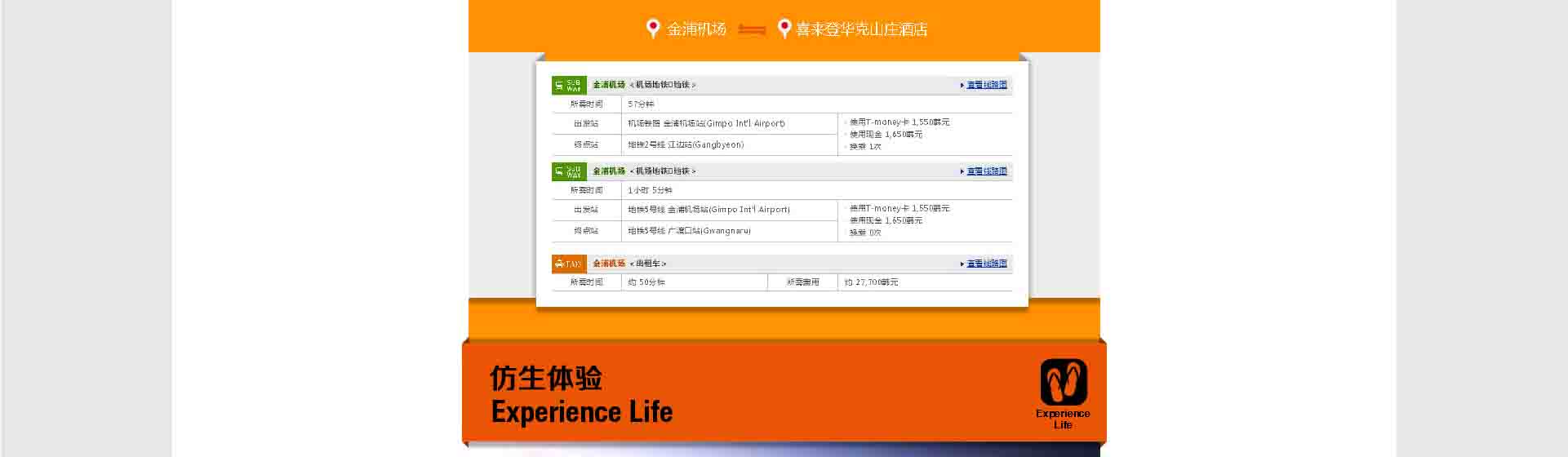Viewport: 1568px width, 457px height.
Task: Click the map pin beside 金浦机场
Action: 653,29
